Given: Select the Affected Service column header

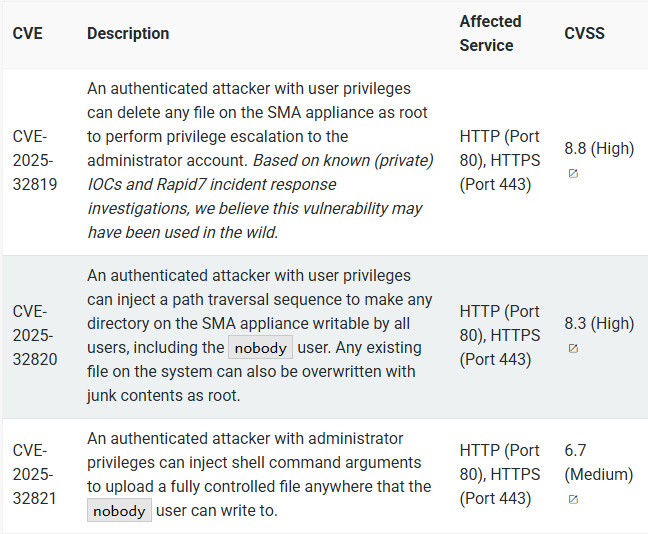Looking at the screenshot, I should click(x=491, y=33).
